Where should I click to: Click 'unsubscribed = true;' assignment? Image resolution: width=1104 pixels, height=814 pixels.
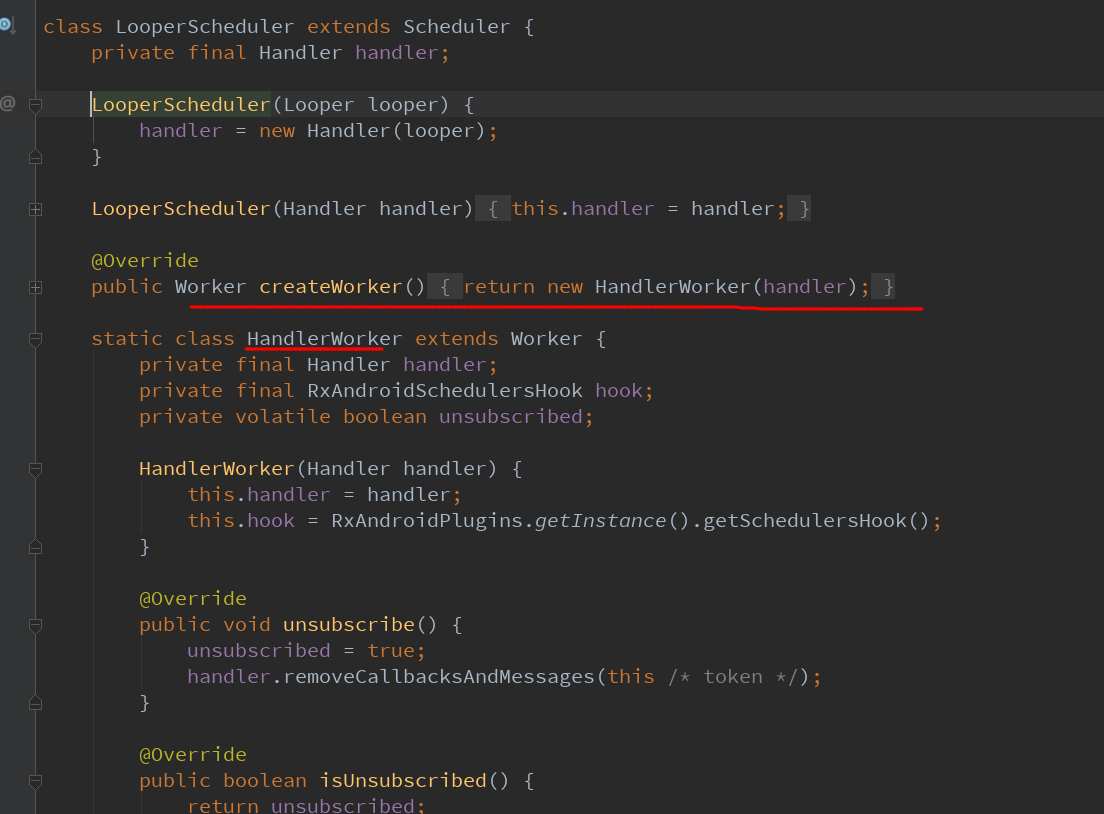pyautogui.click(x=306, y=651)
